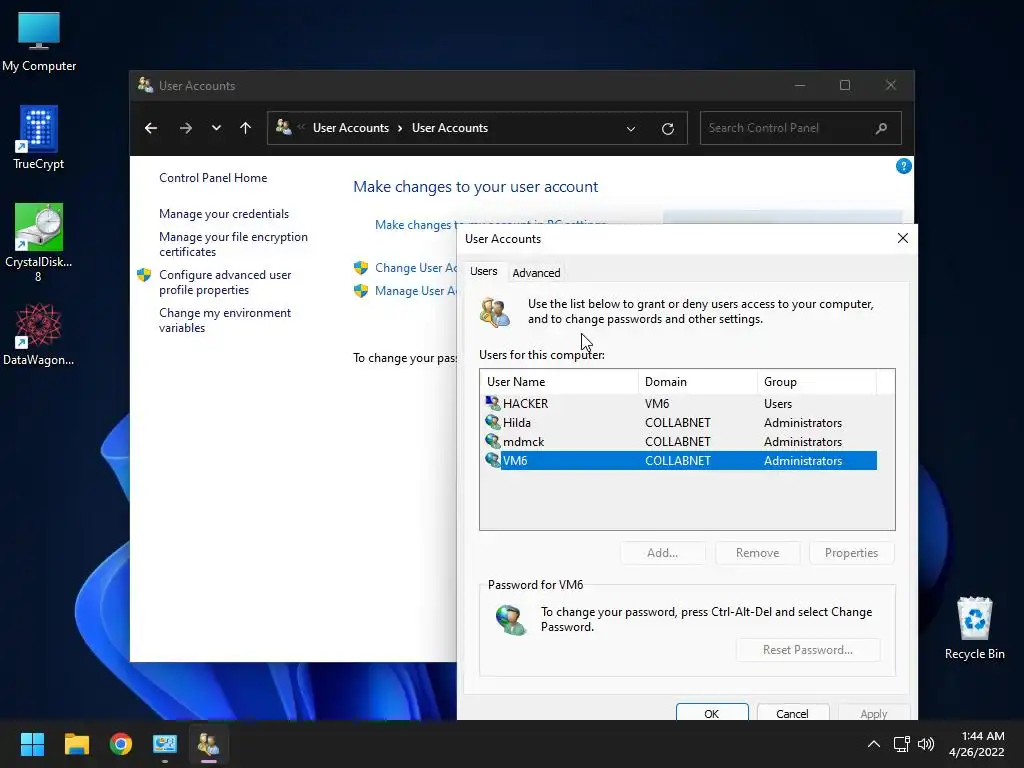Confirm dialog with OK button
Image resolution: width=1024 pixels, height=768 pixels.
712,713
